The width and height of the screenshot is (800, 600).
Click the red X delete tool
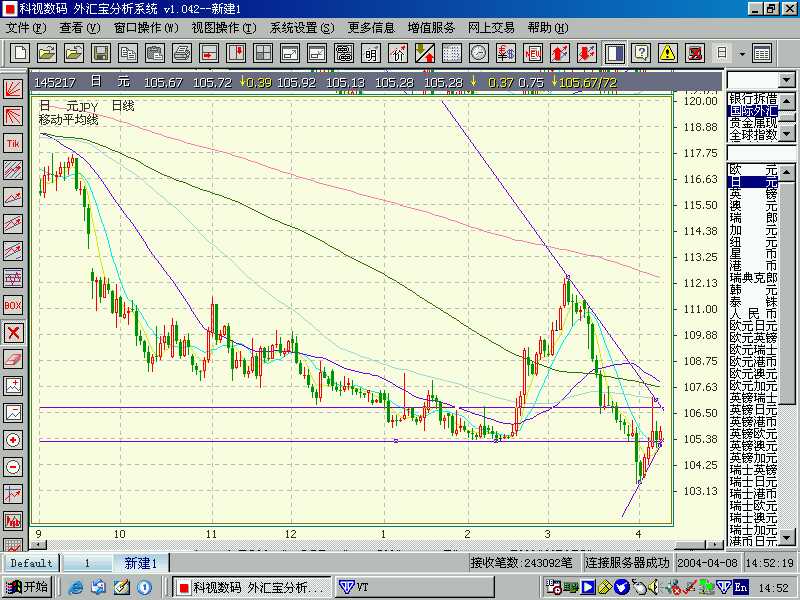[13, 333]
